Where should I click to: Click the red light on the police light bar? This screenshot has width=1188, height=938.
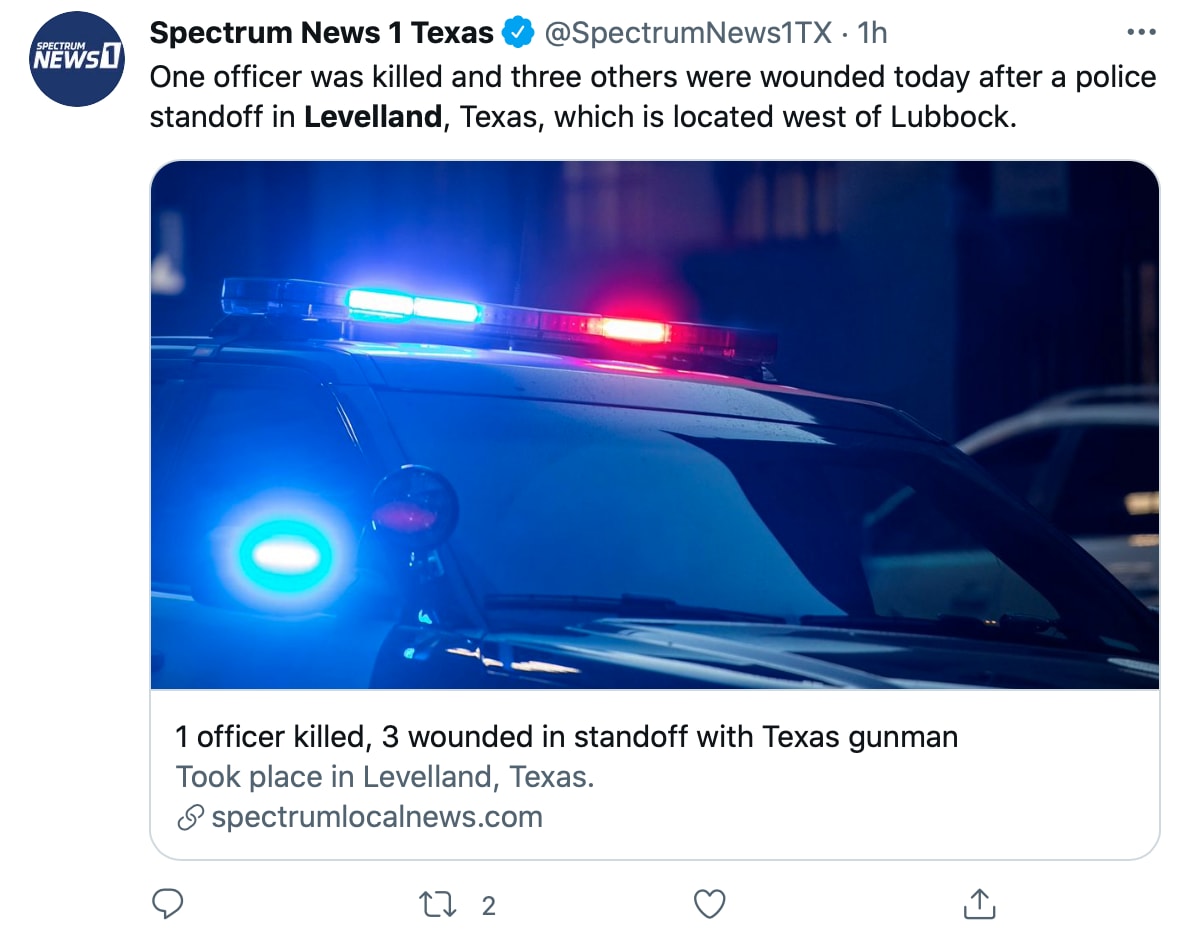point(628,328)
